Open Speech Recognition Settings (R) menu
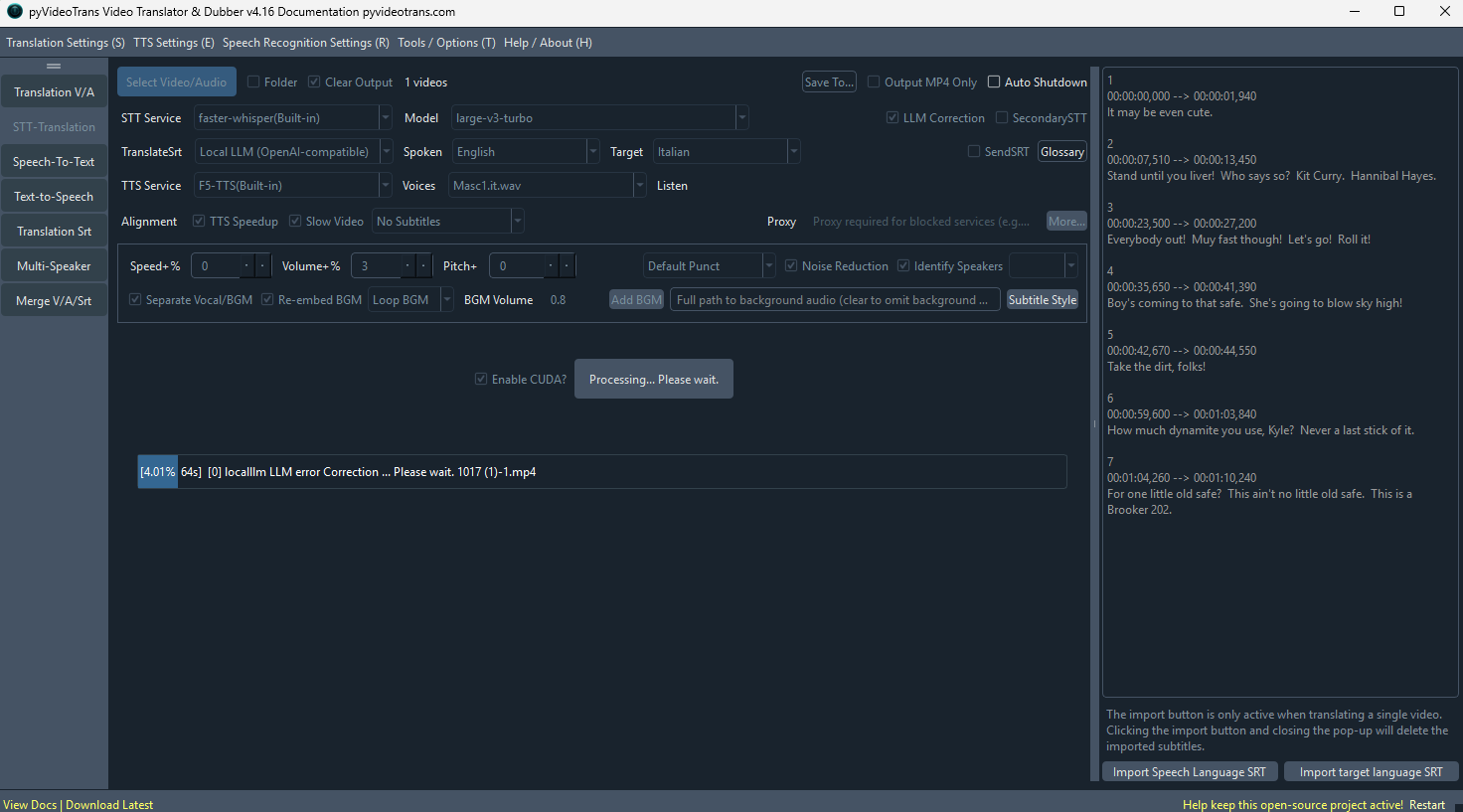This screenshot has height=812, width=1463. pos(305,43)
